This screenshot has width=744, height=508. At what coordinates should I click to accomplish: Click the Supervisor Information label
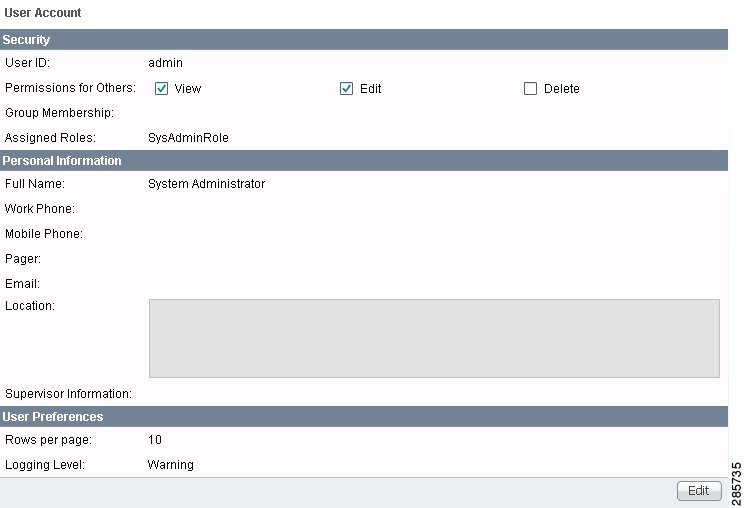[x=68, y=394]
